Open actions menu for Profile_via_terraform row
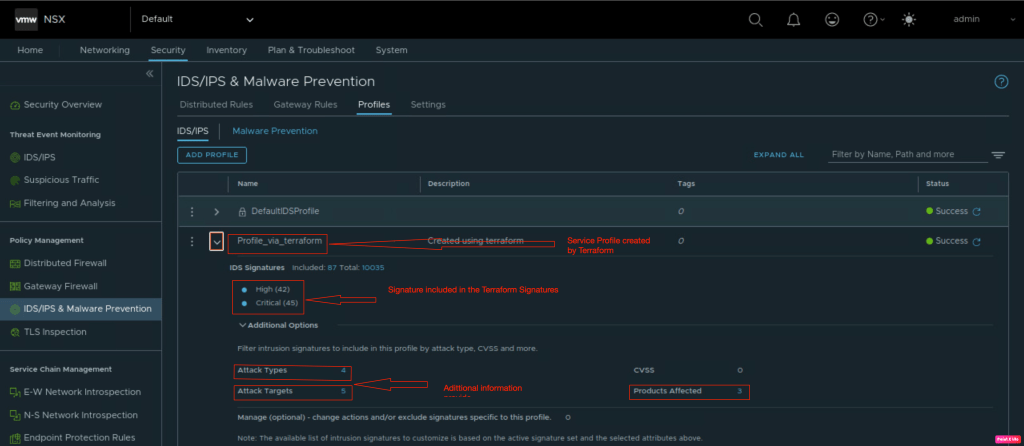Image resolution: width=1024 pixels, height=446 pixels. point(192,242)
